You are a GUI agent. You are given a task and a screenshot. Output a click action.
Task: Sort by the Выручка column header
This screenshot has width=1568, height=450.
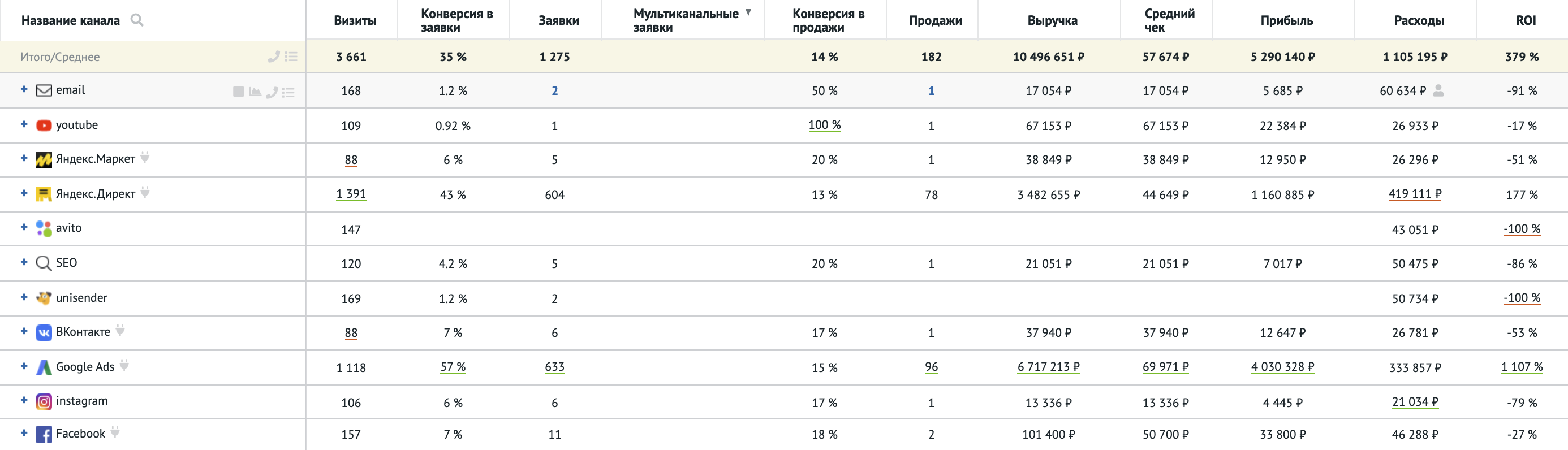pos(1052,21)
